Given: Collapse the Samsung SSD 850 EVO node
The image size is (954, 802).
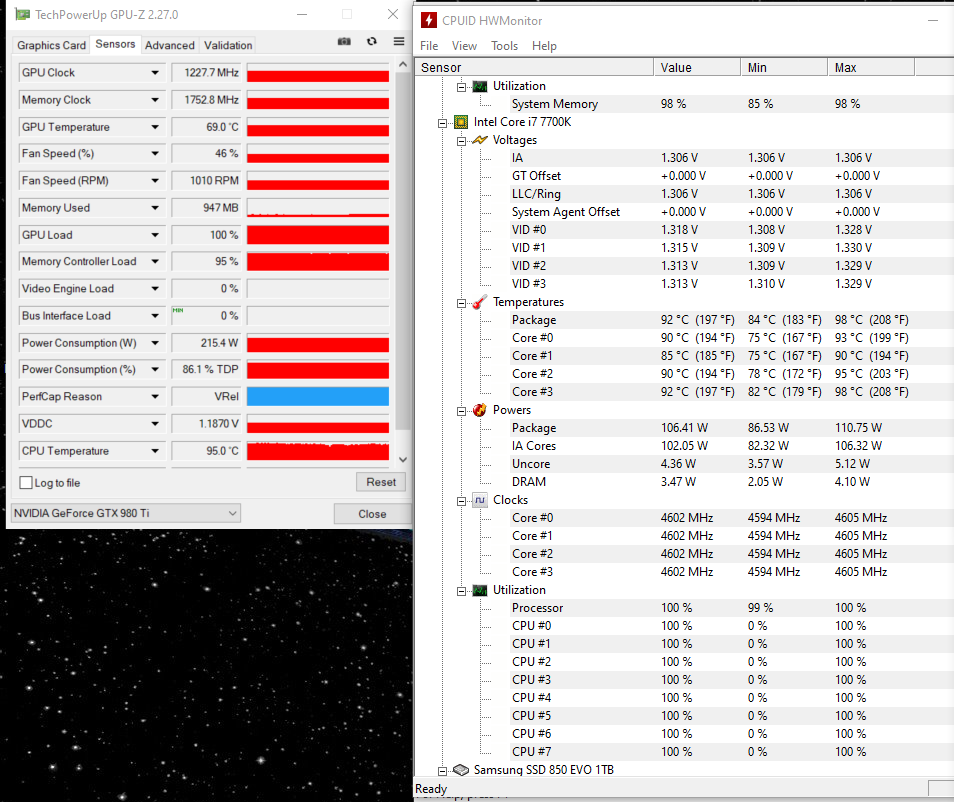Looking at the screenshot, I should click(x=442, y=772).
